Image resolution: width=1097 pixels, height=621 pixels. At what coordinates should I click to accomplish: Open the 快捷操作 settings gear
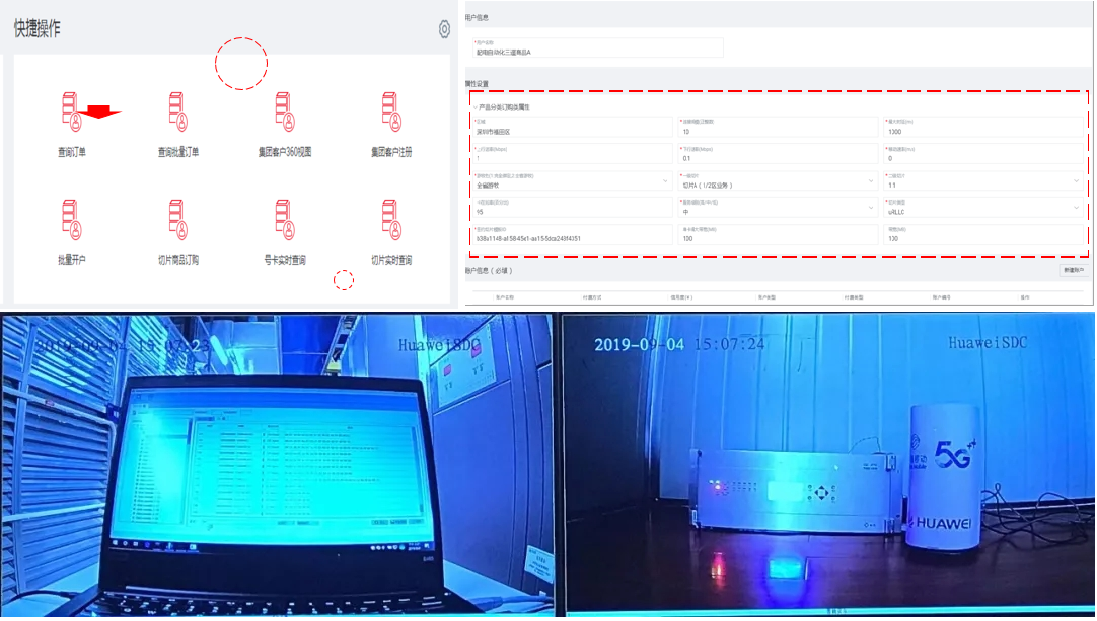point(444,30)
